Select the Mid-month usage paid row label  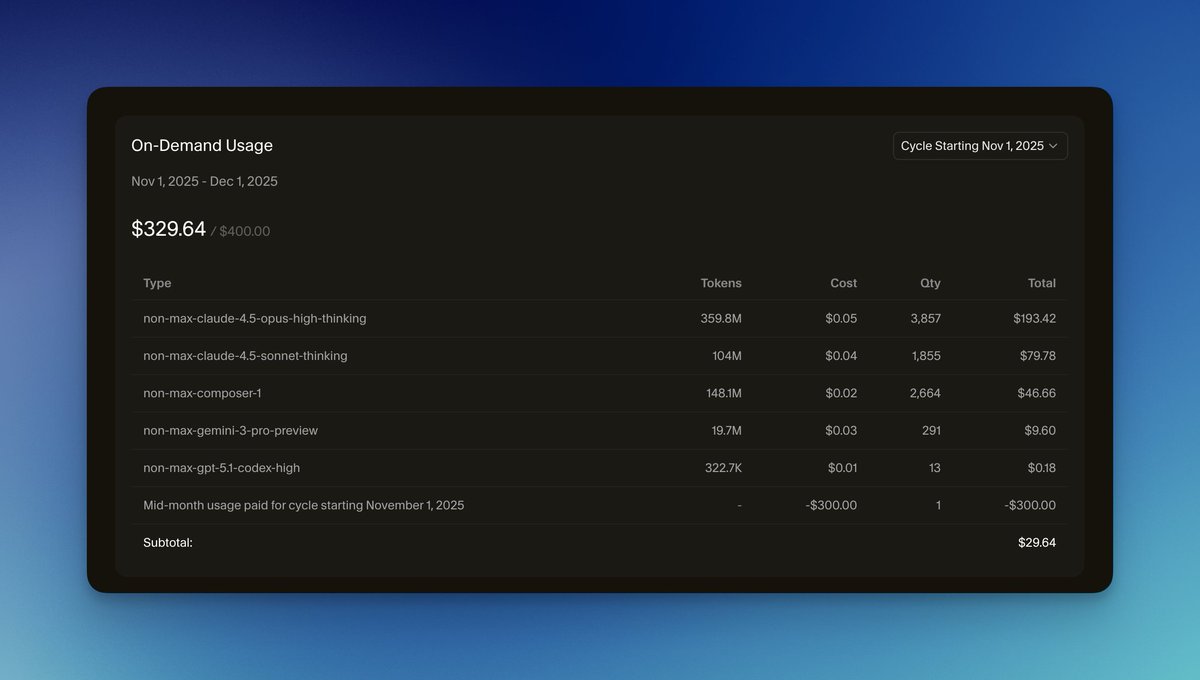(x=303, y=505)
